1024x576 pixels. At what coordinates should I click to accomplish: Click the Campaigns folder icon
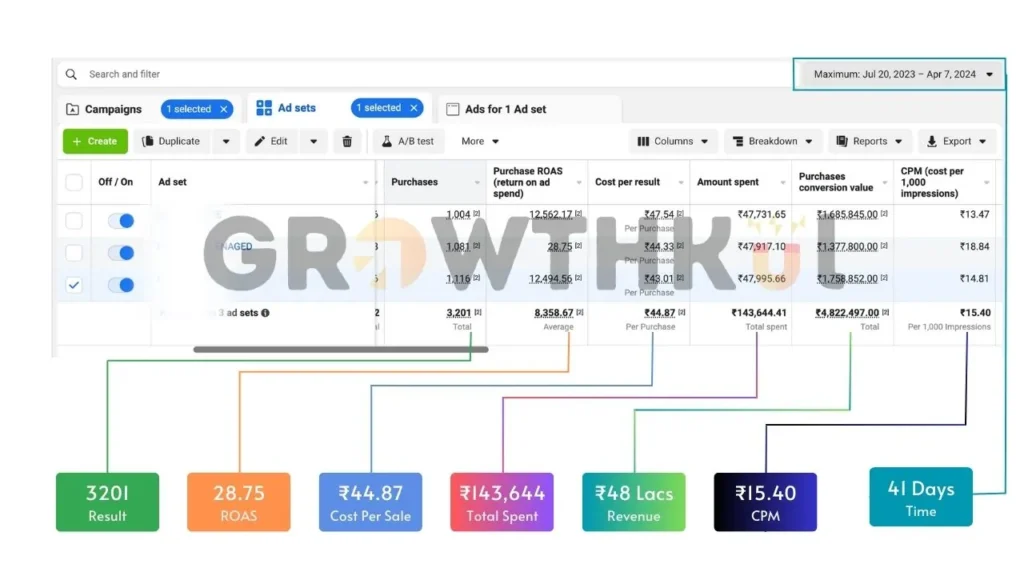tap(72, 109)
